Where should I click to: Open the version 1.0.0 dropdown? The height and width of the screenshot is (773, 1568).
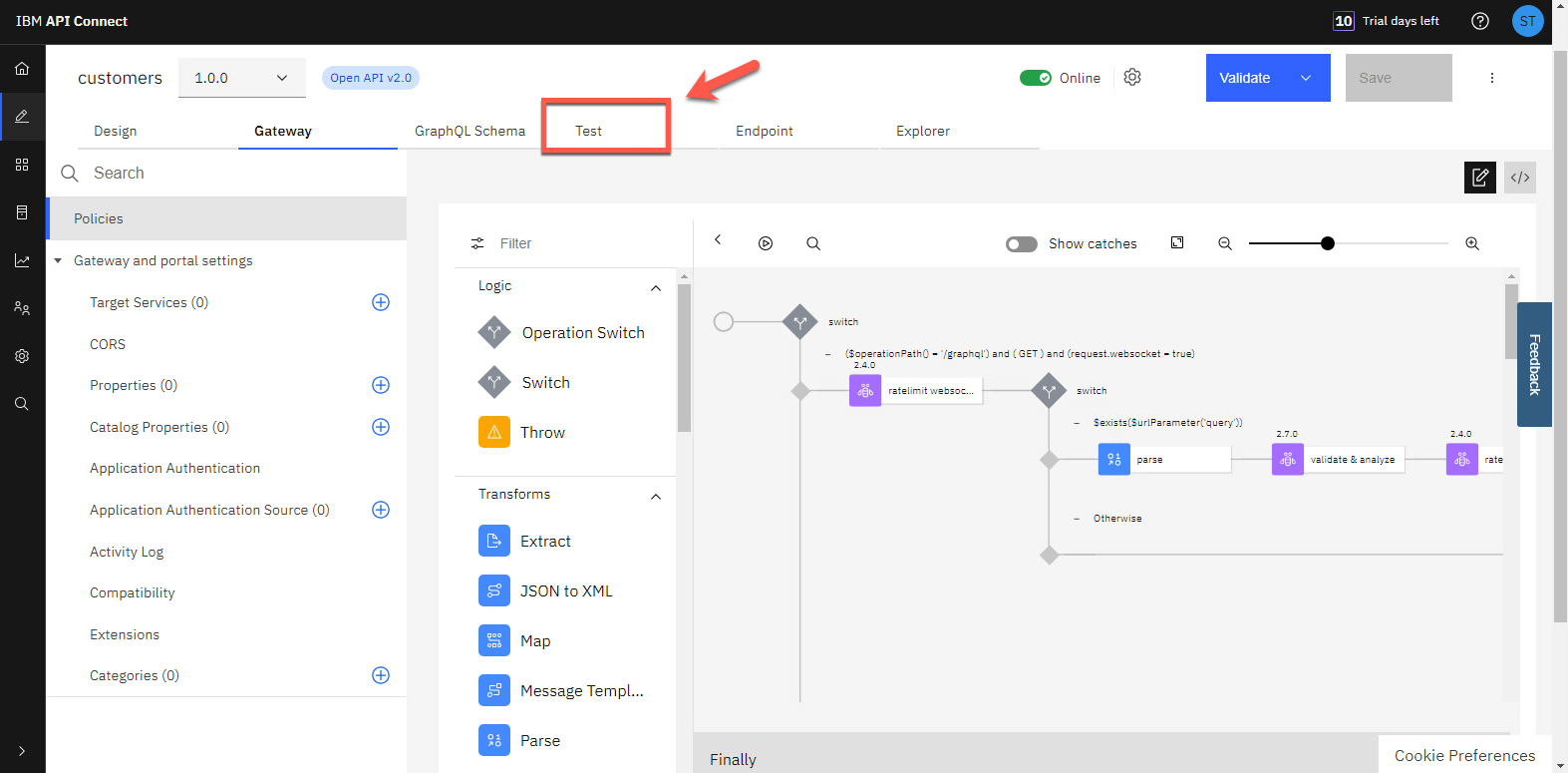tap(241, 78)
